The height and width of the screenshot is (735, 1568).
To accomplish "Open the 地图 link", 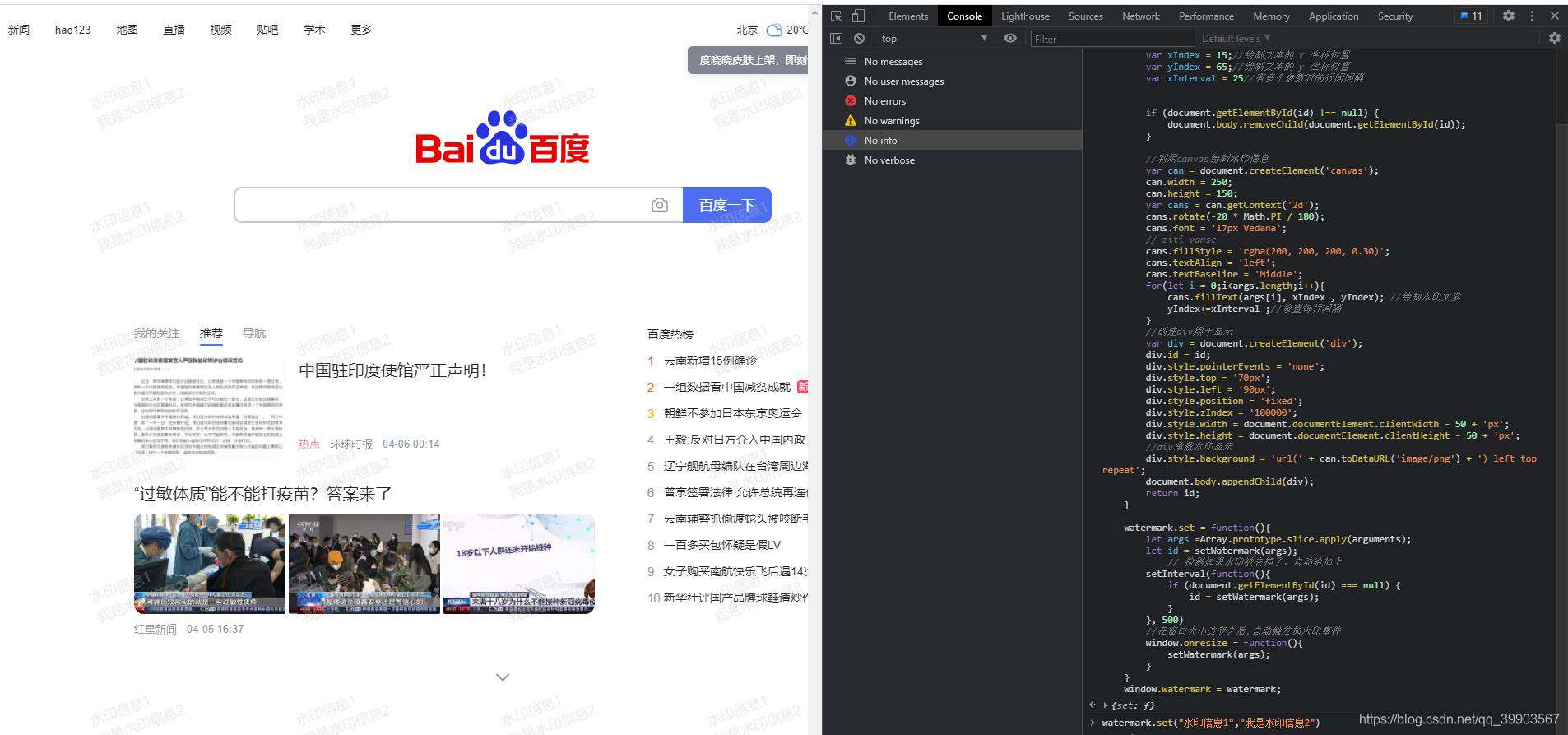I will coord(127,30).
